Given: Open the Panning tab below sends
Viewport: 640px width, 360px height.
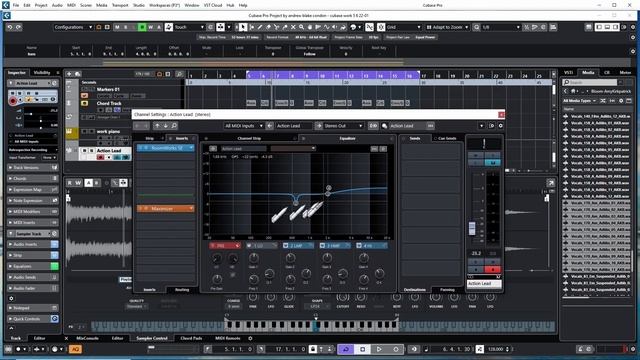Looking at the screenshot, I should click(x=447, y=289).
